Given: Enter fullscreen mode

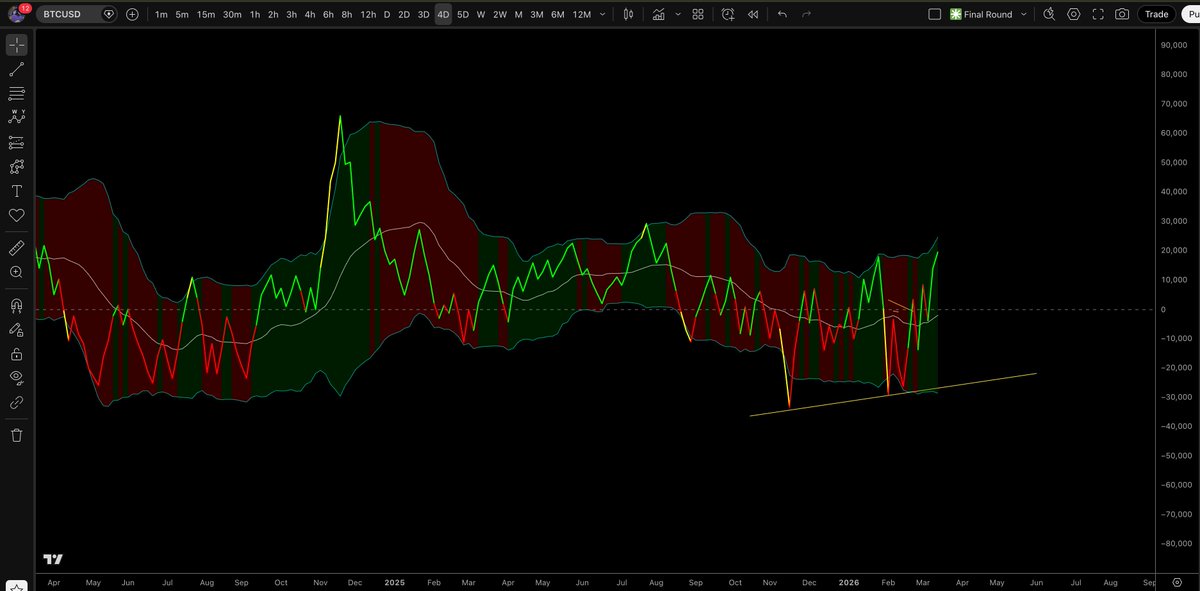Looking at the screenshot, I should 1098,14.
